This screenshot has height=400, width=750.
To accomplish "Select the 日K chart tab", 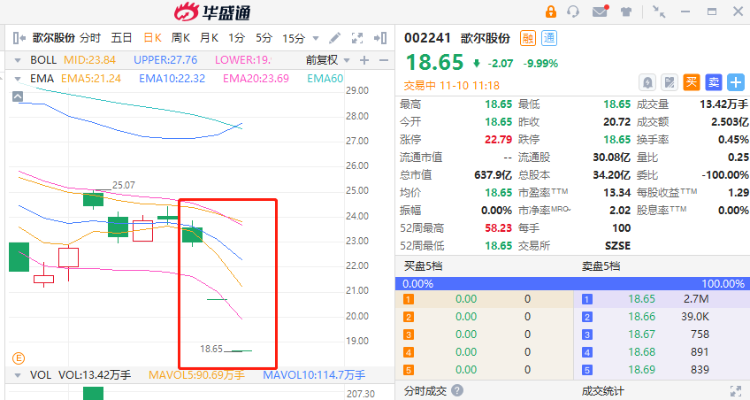I will point(153,38).
